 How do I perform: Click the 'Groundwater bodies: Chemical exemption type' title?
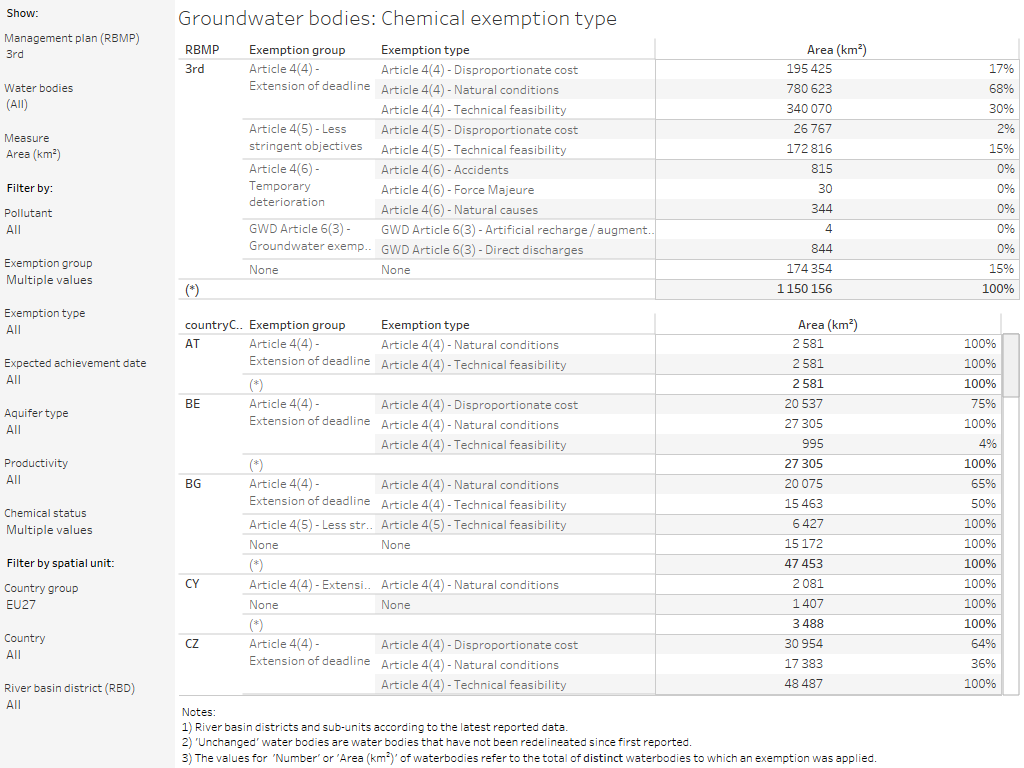click(x=397, y=18)
